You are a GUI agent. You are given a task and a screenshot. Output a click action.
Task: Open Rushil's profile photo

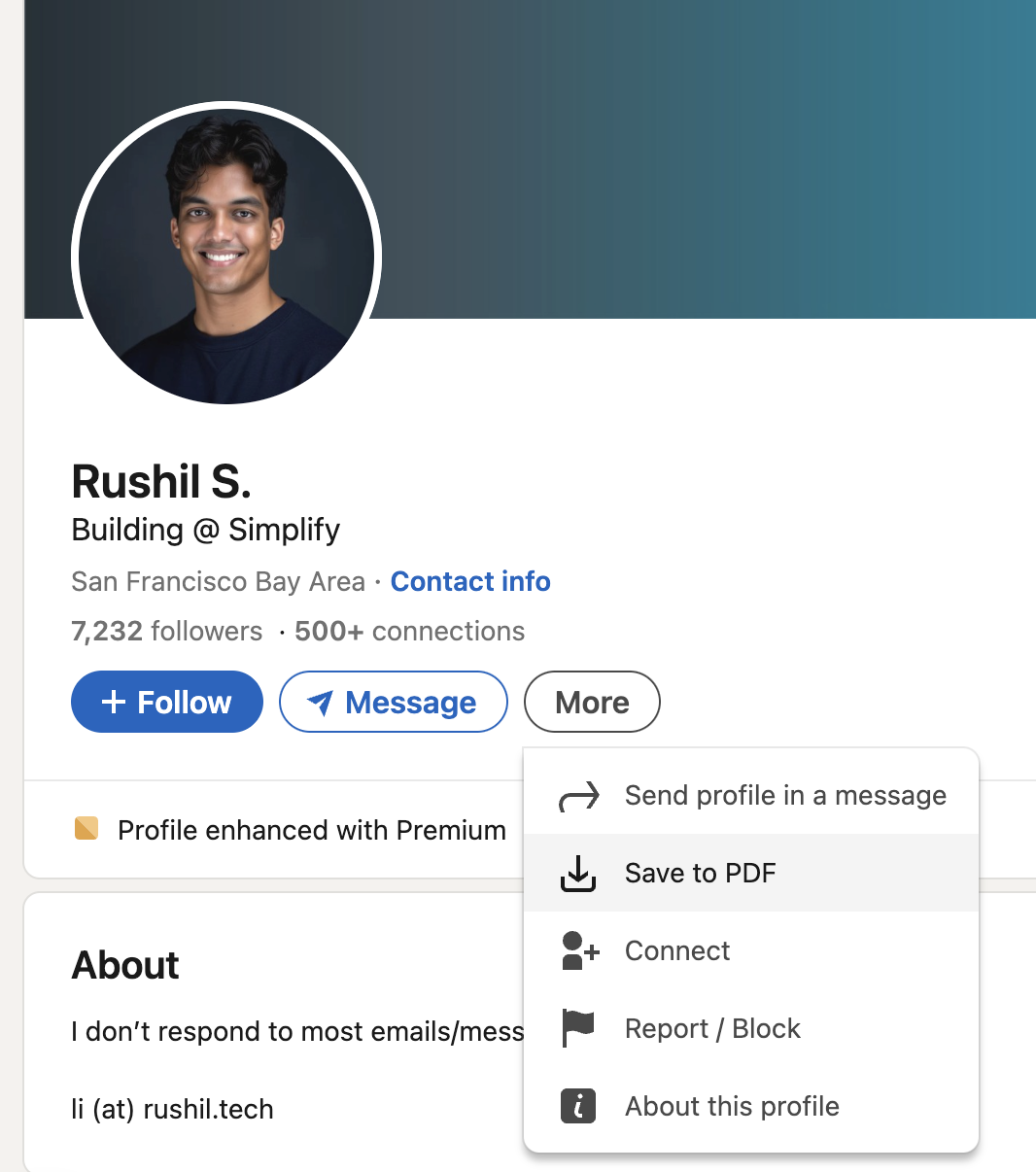[226, 257]
